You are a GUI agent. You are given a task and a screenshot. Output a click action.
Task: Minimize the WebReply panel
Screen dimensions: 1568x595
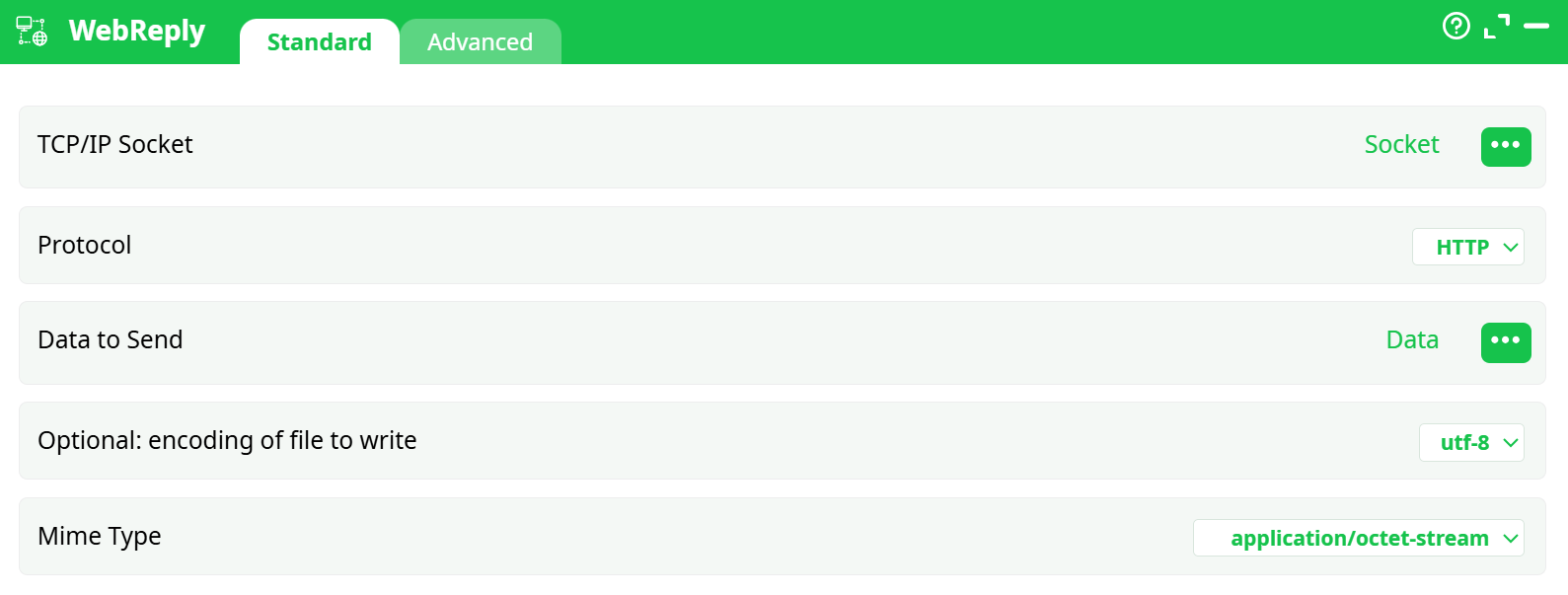1536,27
